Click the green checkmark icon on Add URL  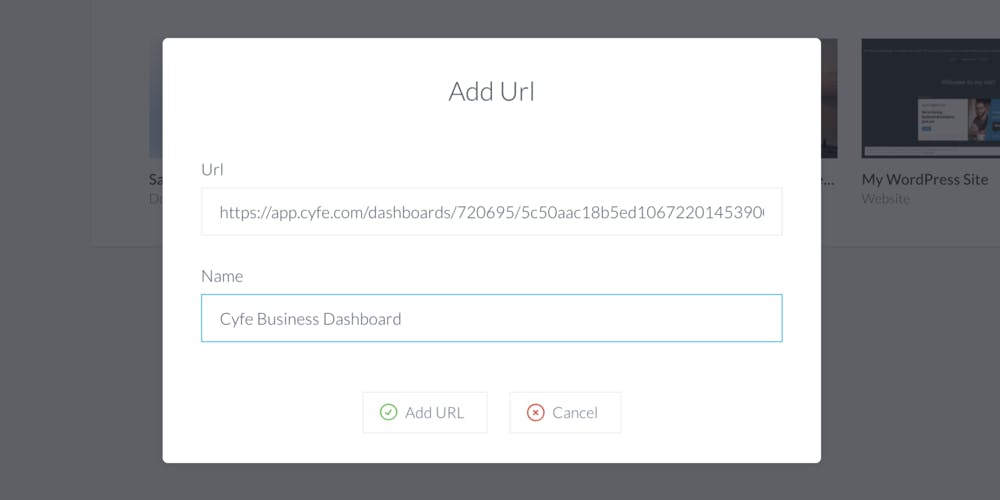388,412
